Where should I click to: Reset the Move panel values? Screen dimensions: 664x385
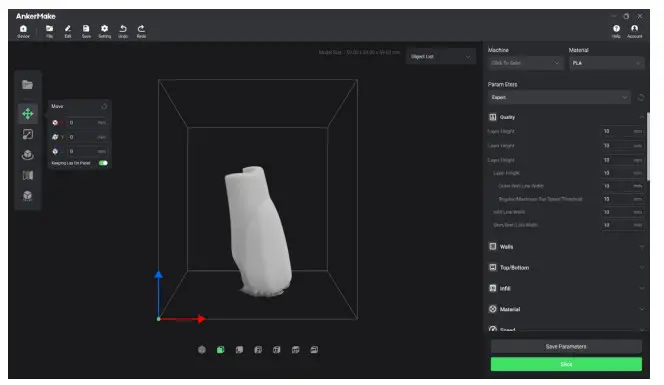click(104, 106)
